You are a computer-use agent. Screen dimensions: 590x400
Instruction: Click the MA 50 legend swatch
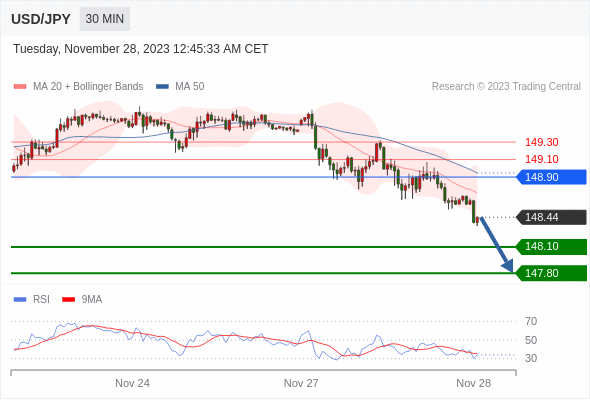(162, 87)
